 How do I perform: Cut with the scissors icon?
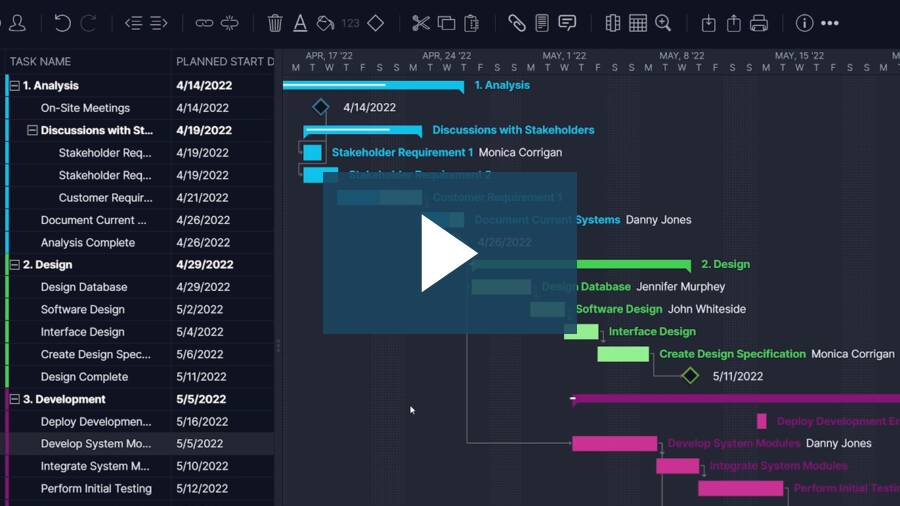(x=421, y=24)
